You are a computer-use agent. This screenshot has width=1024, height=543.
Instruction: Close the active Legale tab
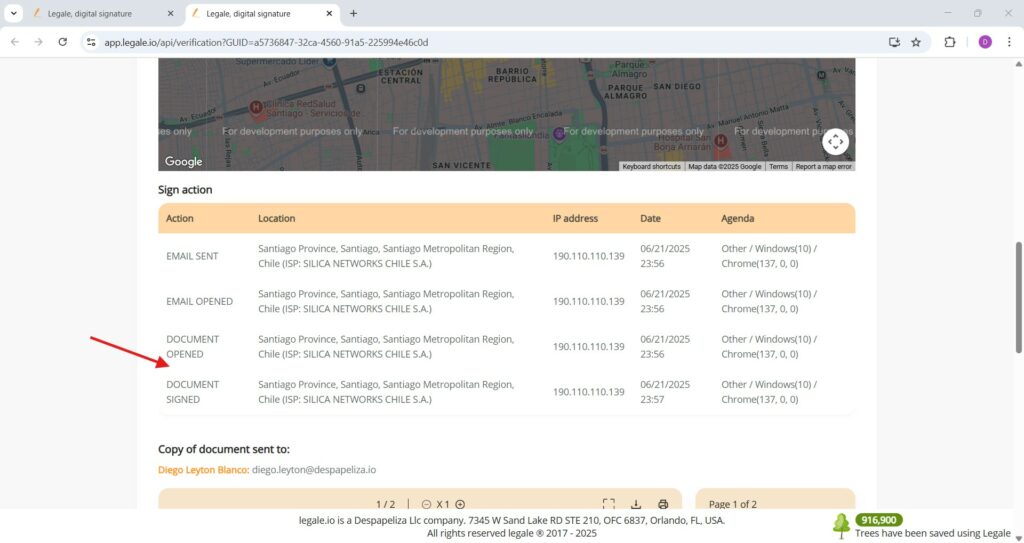tap(329, 13)
